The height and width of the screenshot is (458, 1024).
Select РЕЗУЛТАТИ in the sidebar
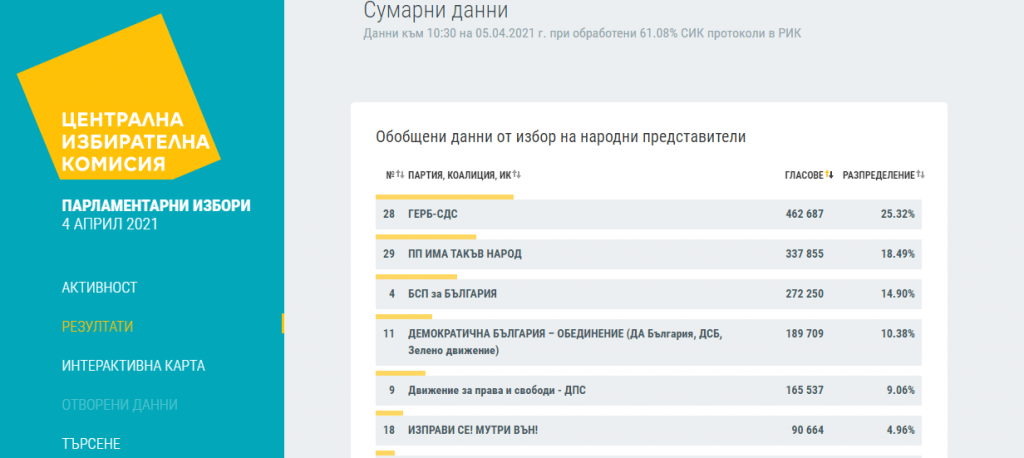(x=97, y=326)
